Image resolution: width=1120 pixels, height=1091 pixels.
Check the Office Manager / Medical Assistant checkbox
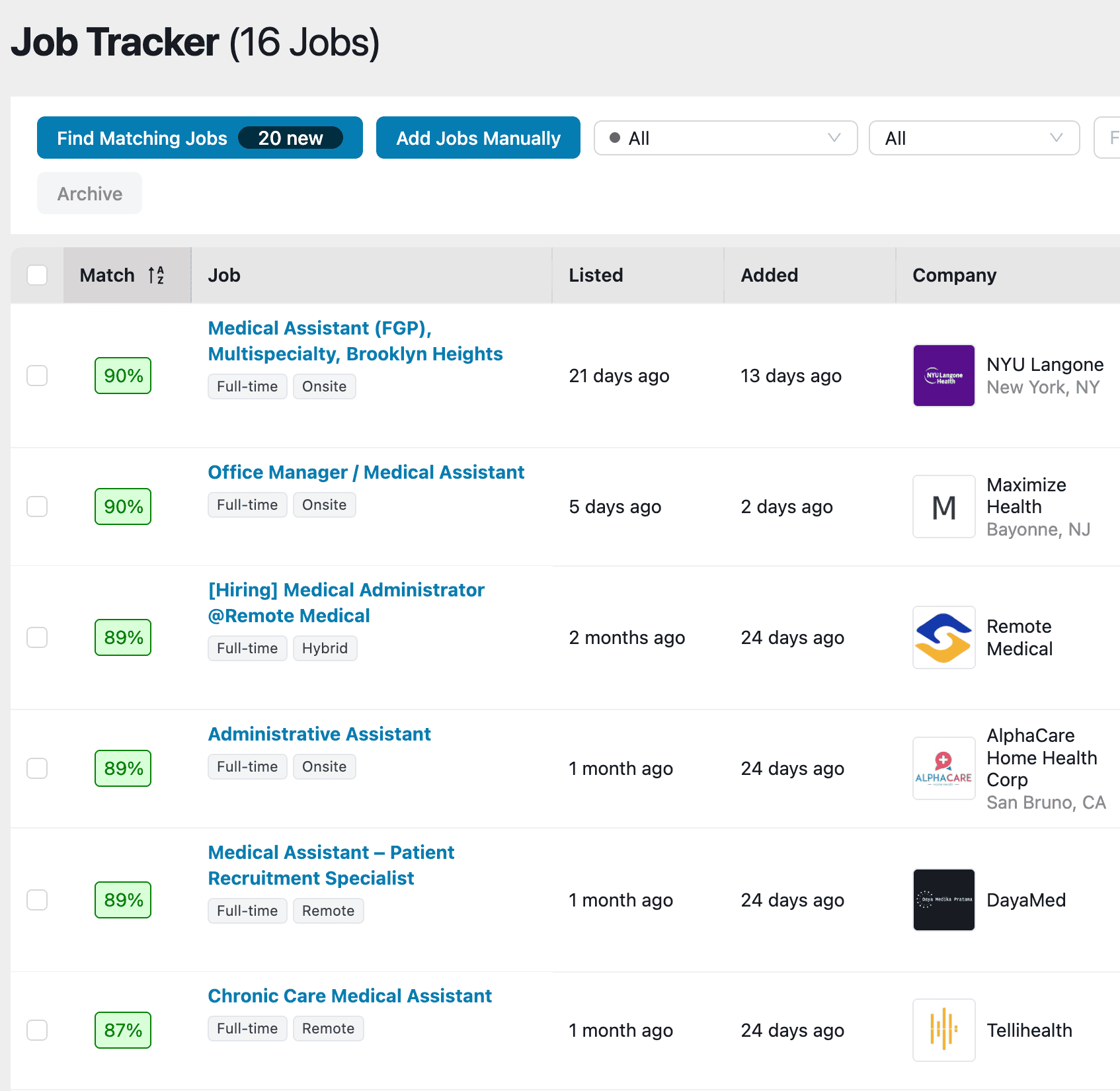pos(37,506)
